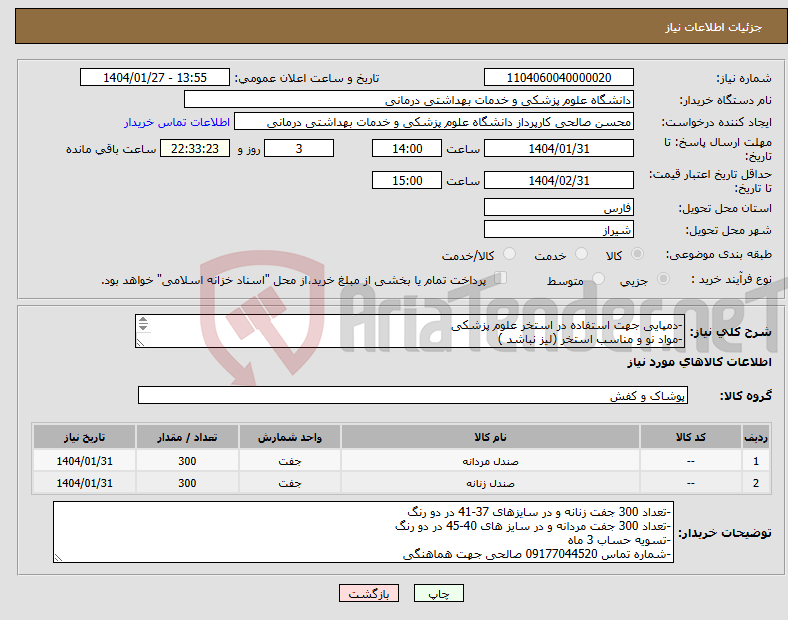Click date 1404/01/31 in row 1
788x620 pixels.
tap(84, 461)
